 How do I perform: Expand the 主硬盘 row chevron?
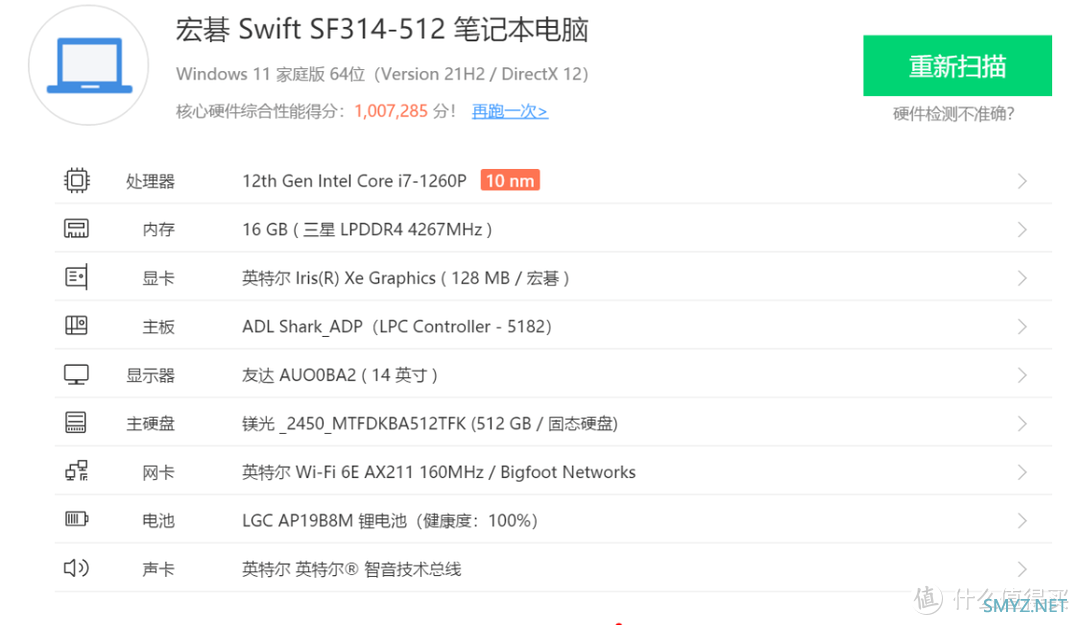[x=1022, y=424]
